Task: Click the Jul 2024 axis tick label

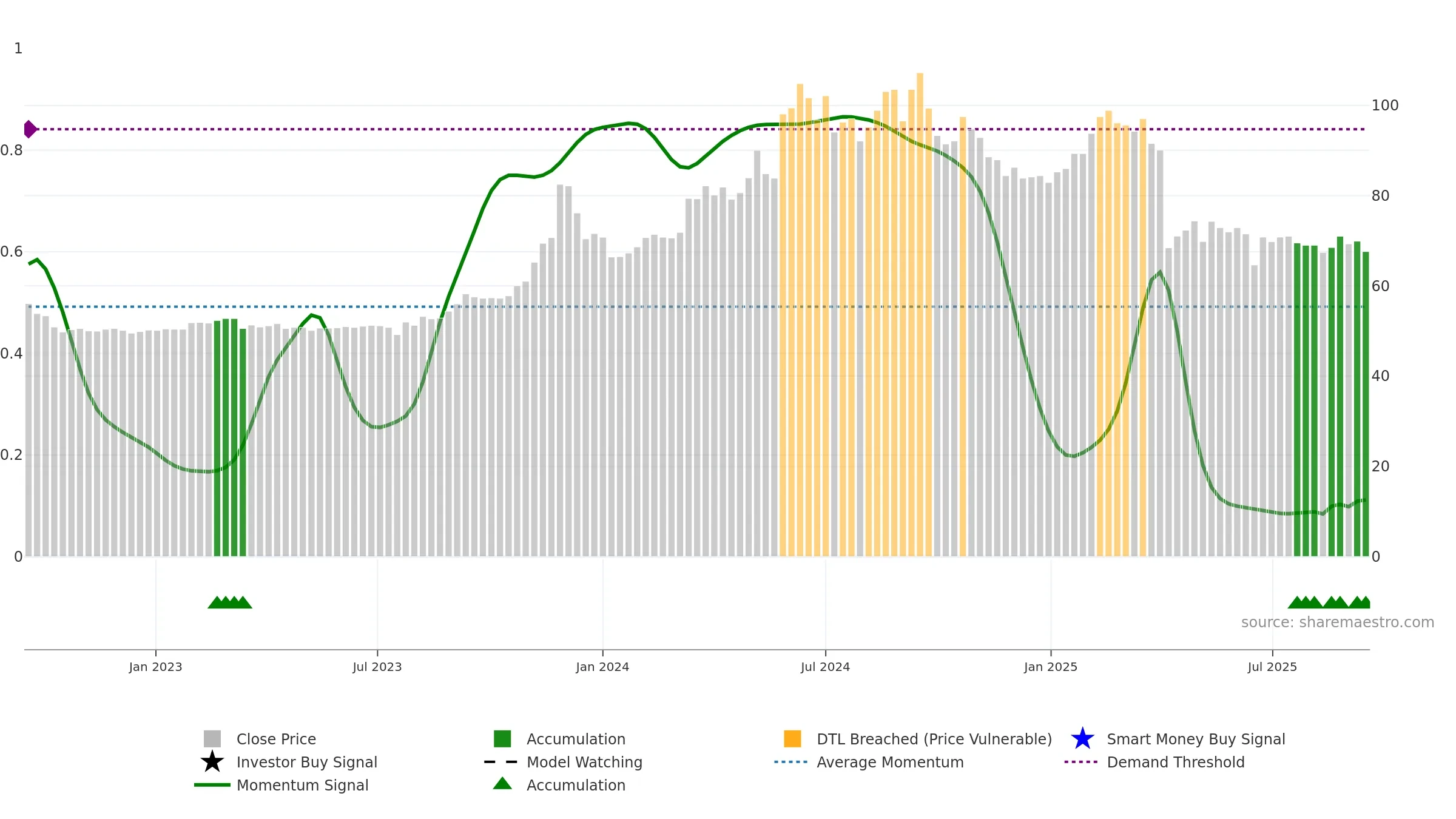Action: click(x=825, y=667)
